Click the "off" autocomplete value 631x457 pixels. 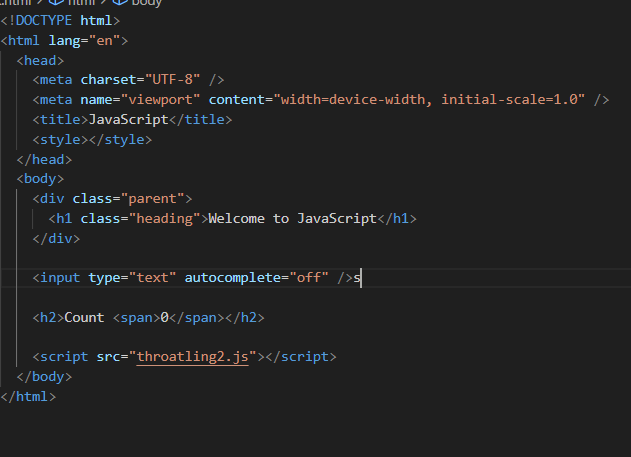(309, 278)
